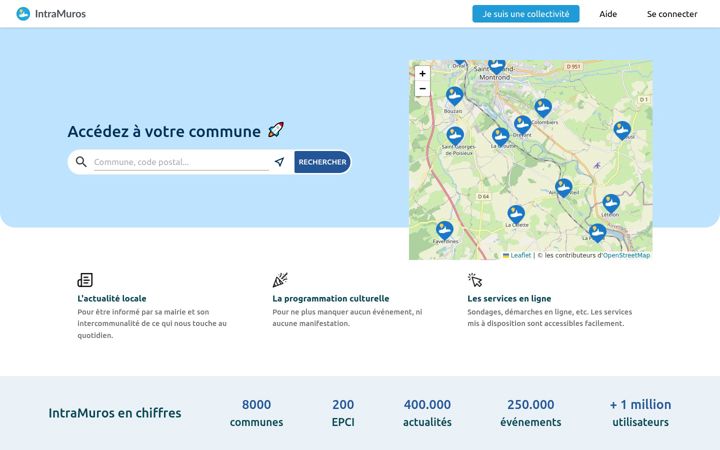The image size is (720, 450).
Task: Click the L'actualité locale heading
Action: pyautogui.click(x=112, y=298)
